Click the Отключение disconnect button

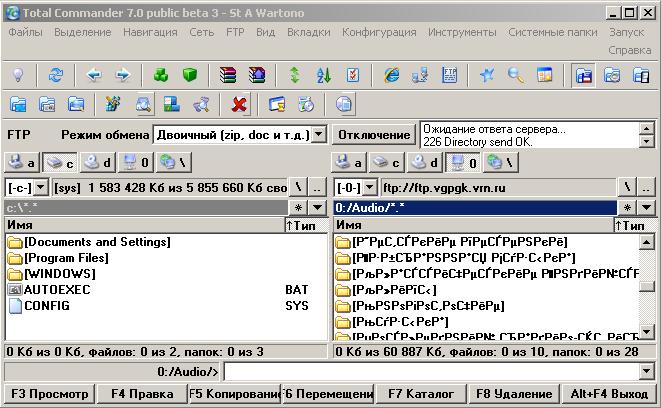[x=374, y=135]
